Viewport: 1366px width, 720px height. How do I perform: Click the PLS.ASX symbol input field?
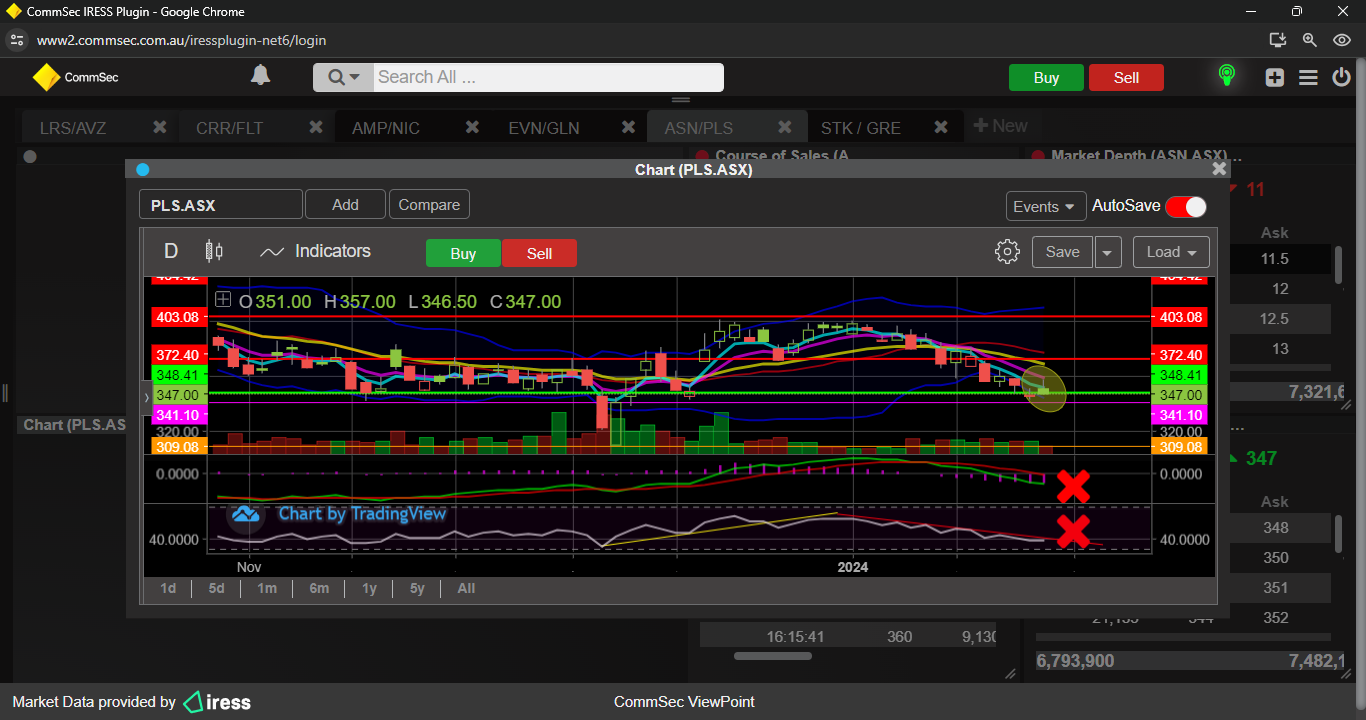pos(220,205)
